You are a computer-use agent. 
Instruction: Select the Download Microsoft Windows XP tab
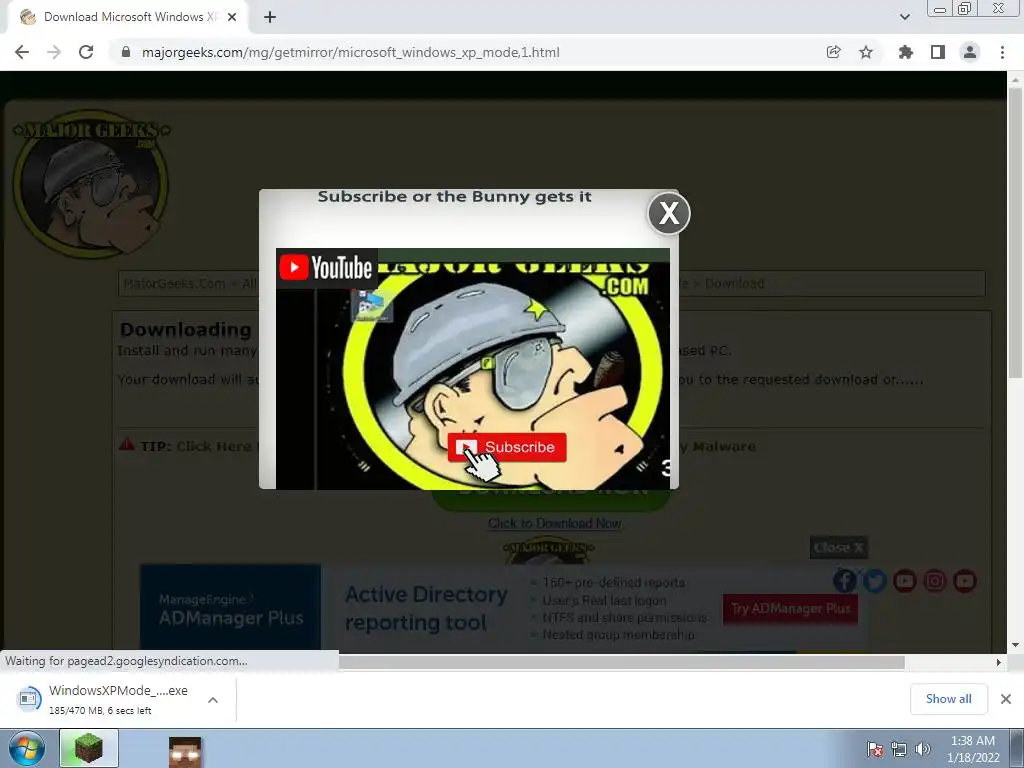(127, 17)
